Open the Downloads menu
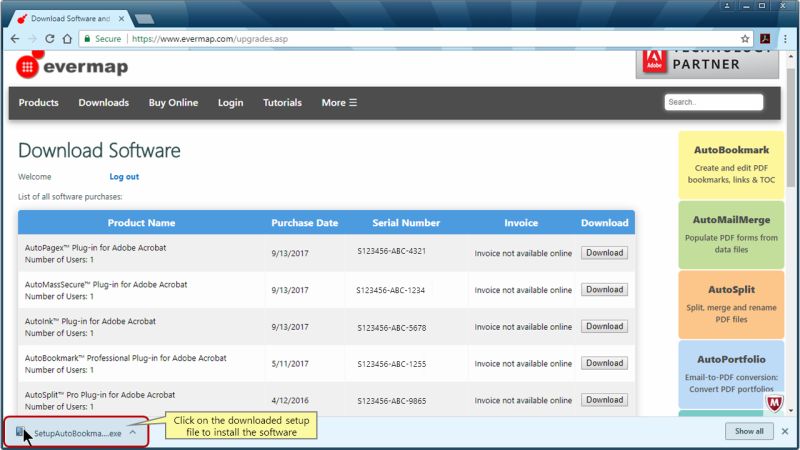The height and width of the screenshot is (450, 800). (104, 103)
